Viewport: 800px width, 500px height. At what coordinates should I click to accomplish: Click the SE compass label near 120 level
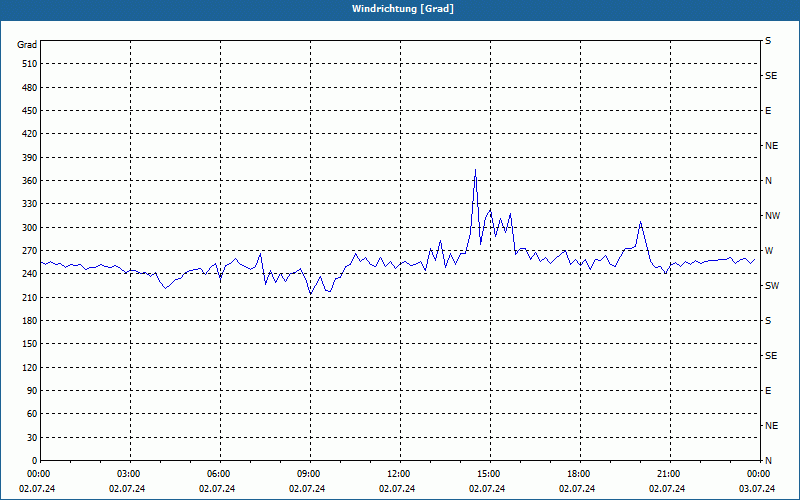(771, 356)
